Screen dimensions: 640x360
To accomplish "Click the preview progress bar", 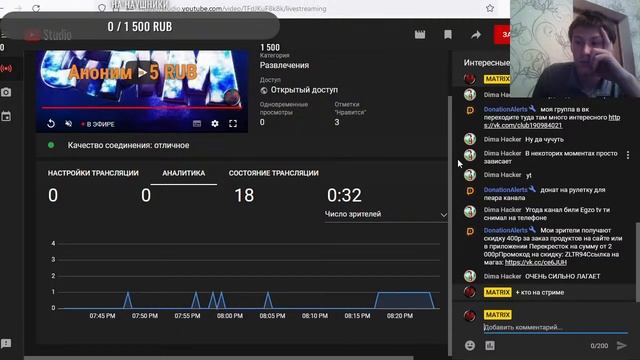I will click(142, 108).
